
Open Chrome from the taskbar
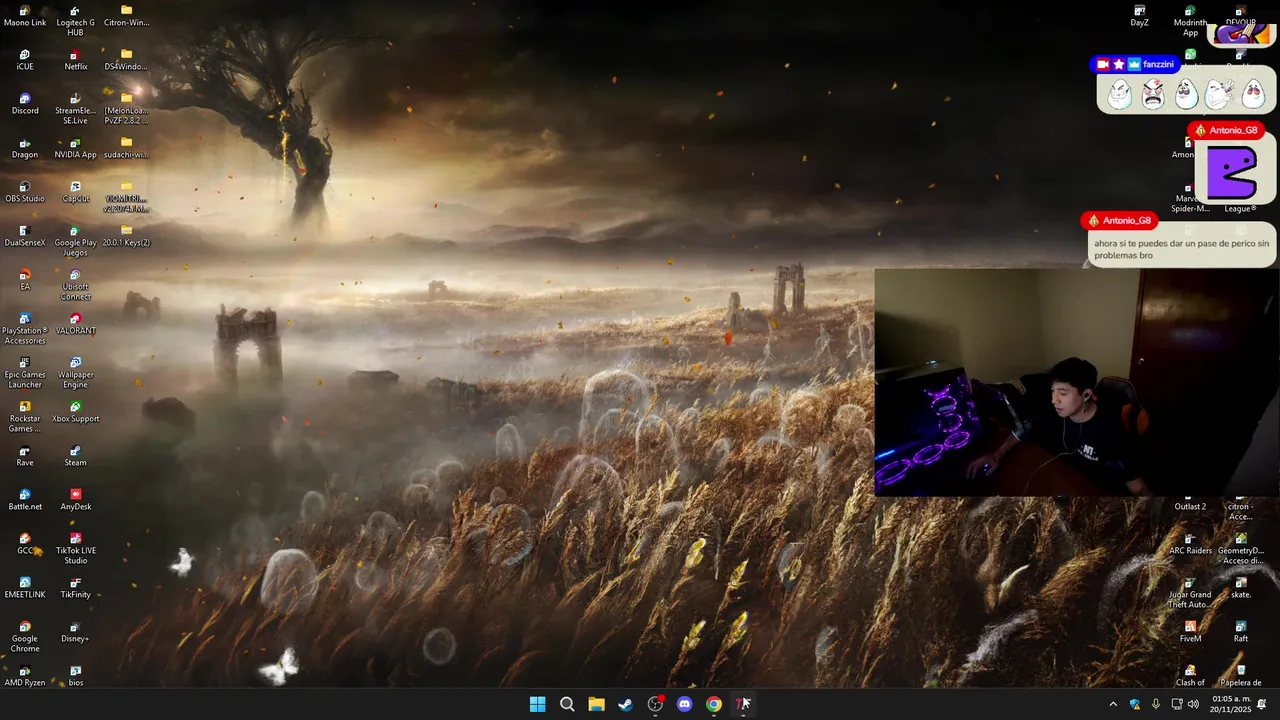pos(713,704)
